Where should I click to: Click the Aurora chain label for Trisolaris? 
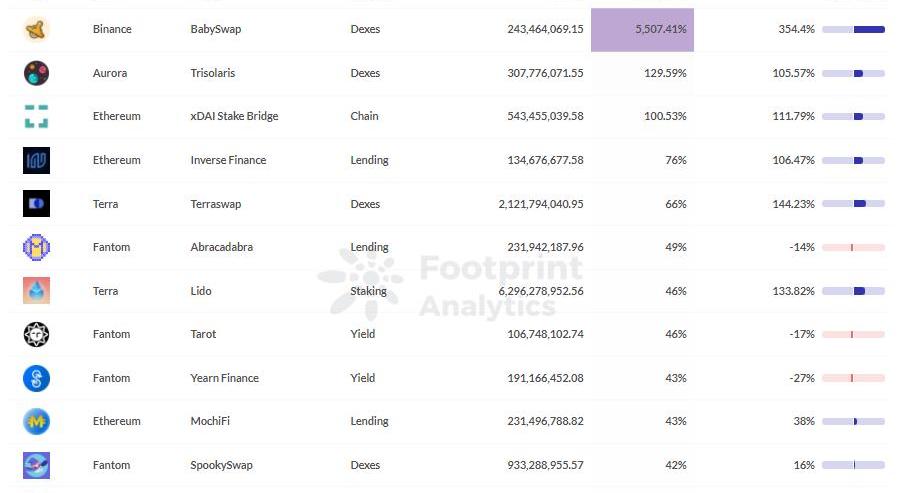click(x=110, y=73)
